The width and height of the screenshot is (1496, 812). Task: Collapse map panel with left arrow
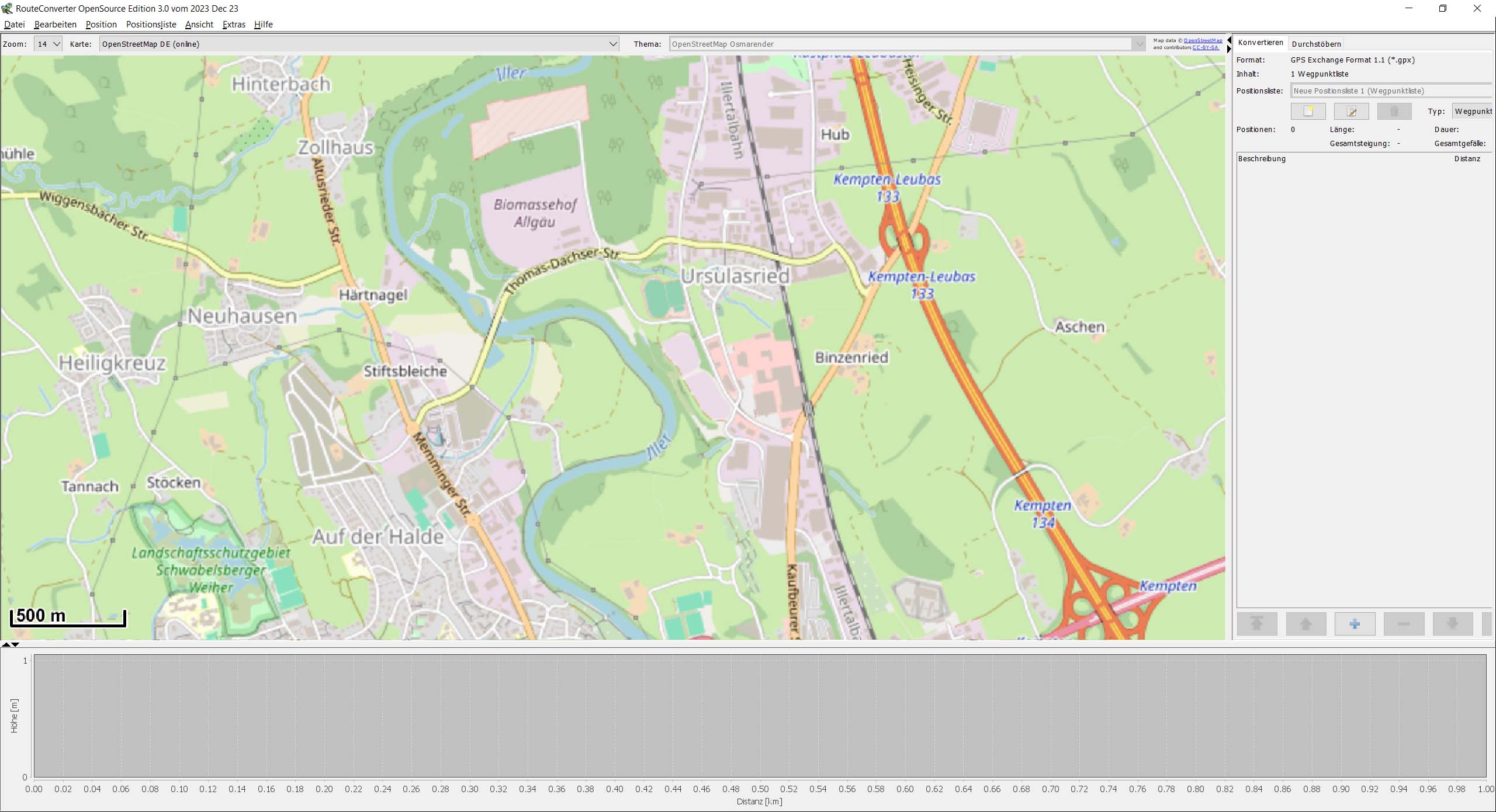point(1229,40)
